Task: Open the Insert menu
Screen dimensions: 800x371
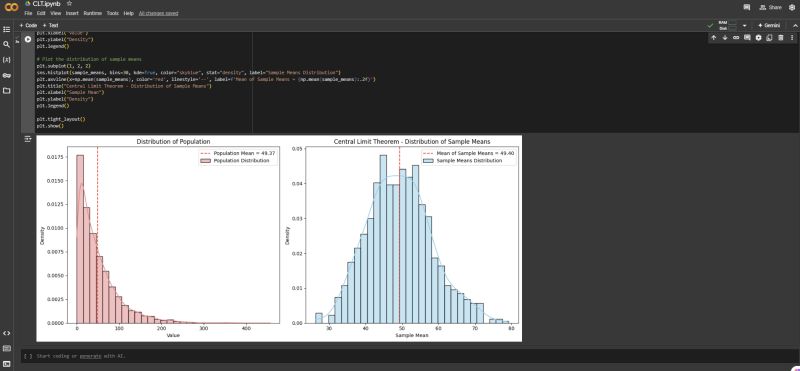Action: point(72,13)
